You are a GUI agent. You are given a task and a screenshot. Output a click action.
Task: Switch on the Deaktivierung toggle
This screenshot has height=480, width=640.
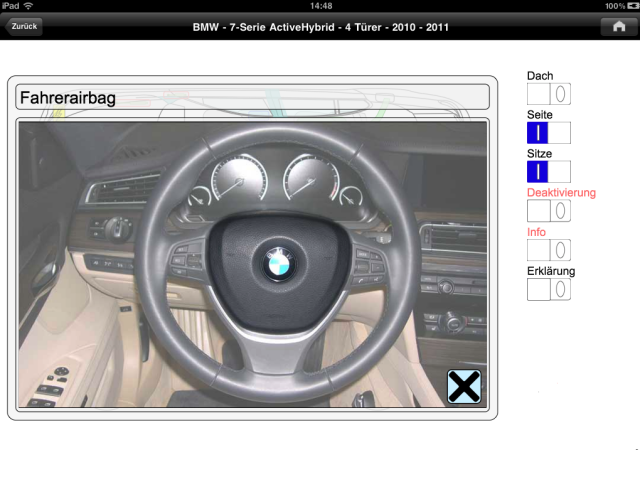tap(549, 211)
